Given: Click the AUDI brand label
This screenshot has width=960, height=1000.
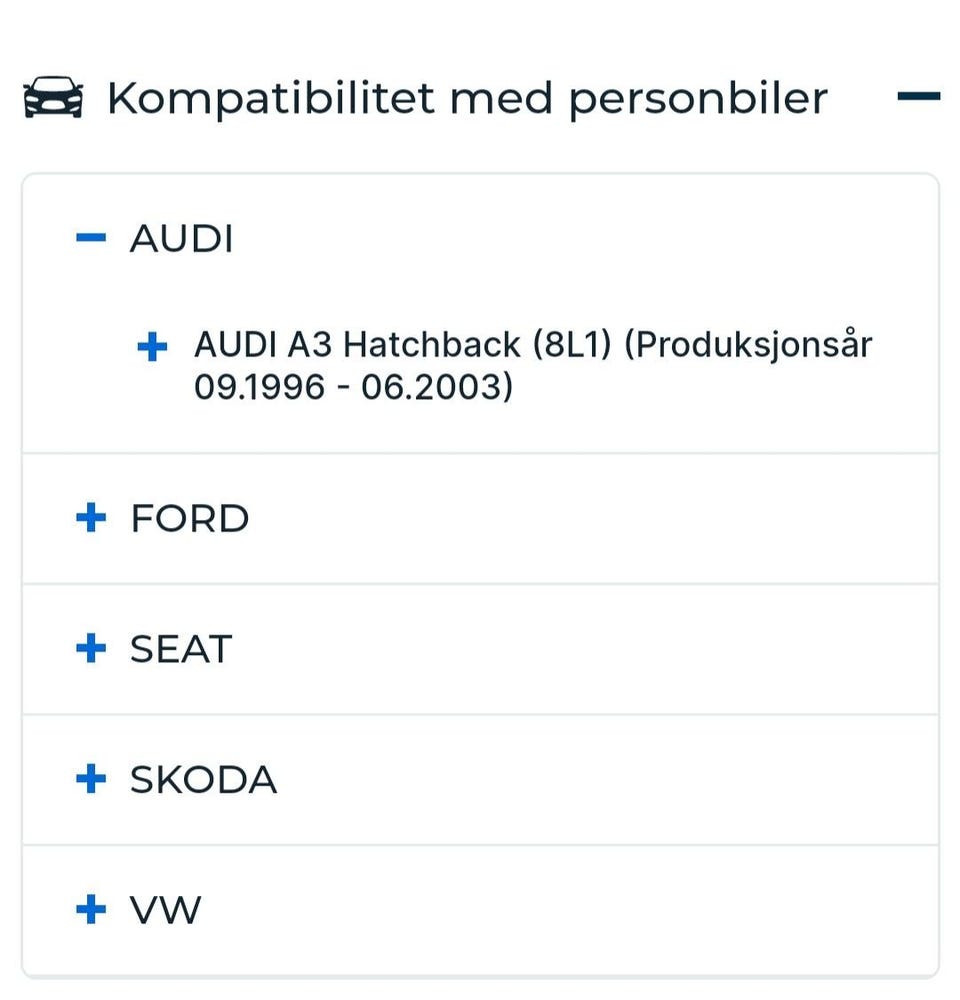Looking at the screenshot, I should pyautogui.click(x=181, y=239).
